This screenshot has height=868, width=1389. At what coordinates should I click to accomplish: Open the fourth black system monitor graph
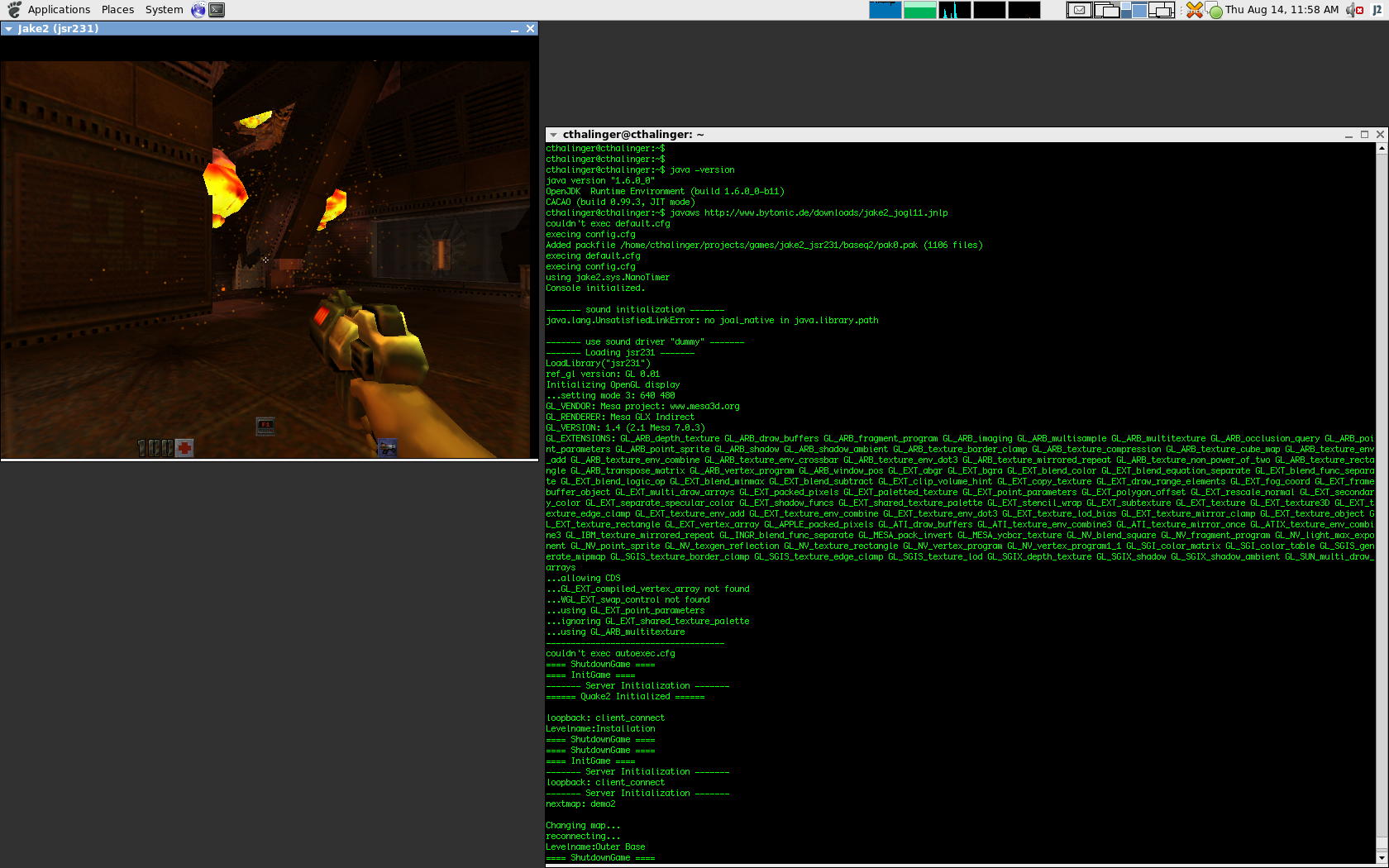pyautogui.click(x=989, y=10)
